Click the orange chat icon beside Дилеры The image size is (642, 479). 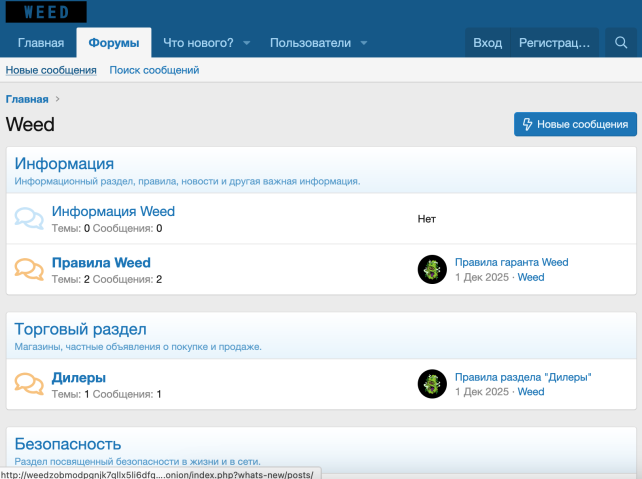tap(30, 385)
